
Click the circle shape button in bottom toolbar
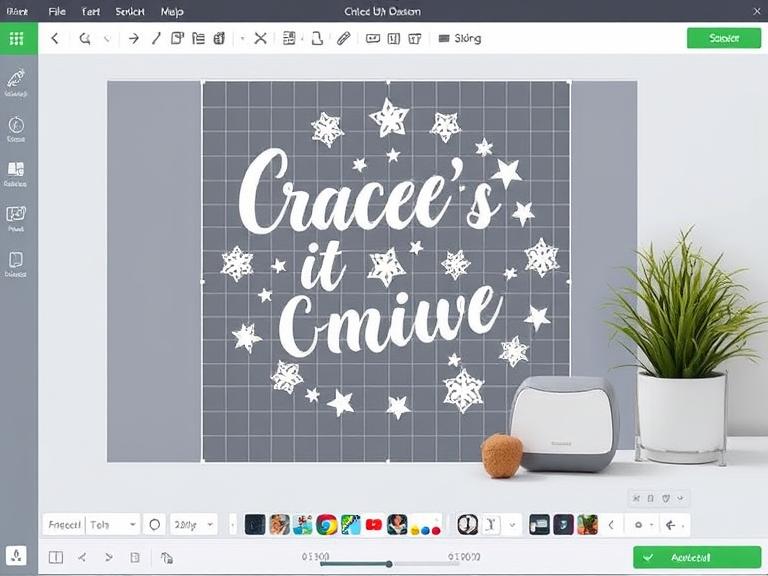click(x=154, y=525)
